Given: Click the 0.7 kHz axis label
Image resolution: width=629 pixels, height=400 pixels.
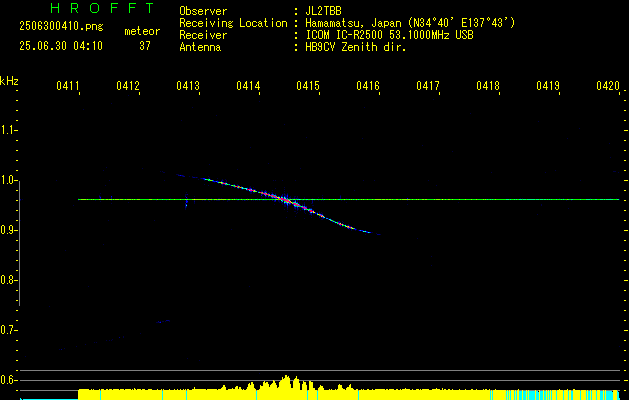Looking at the screenshot, I should [8, 330].
